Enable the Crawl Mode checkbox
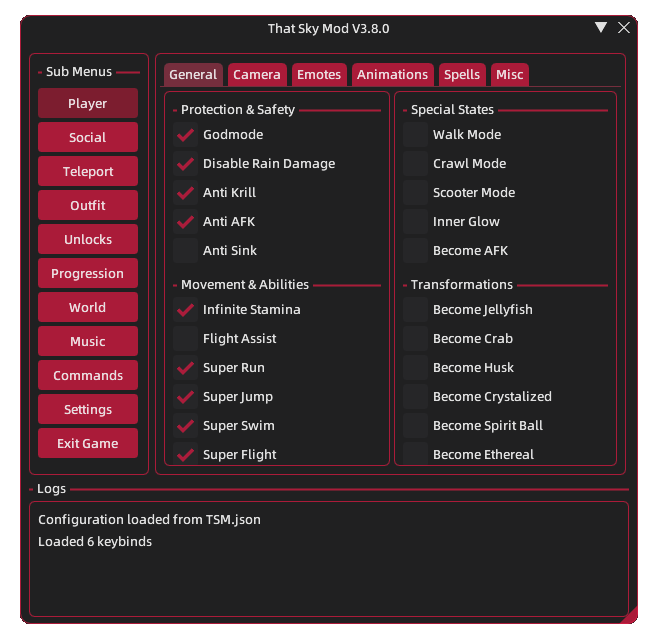This screenshot has height=640, width=662. pos(415,163)
